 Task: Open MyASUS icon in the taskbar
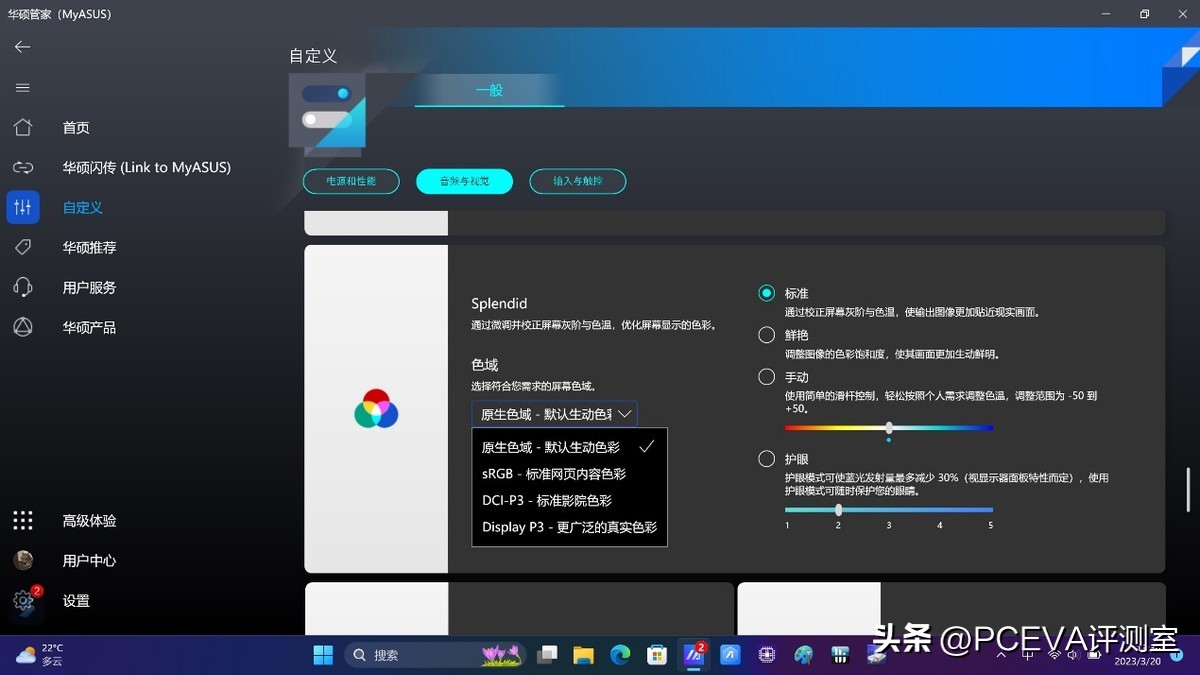click(x=693, y=655)
